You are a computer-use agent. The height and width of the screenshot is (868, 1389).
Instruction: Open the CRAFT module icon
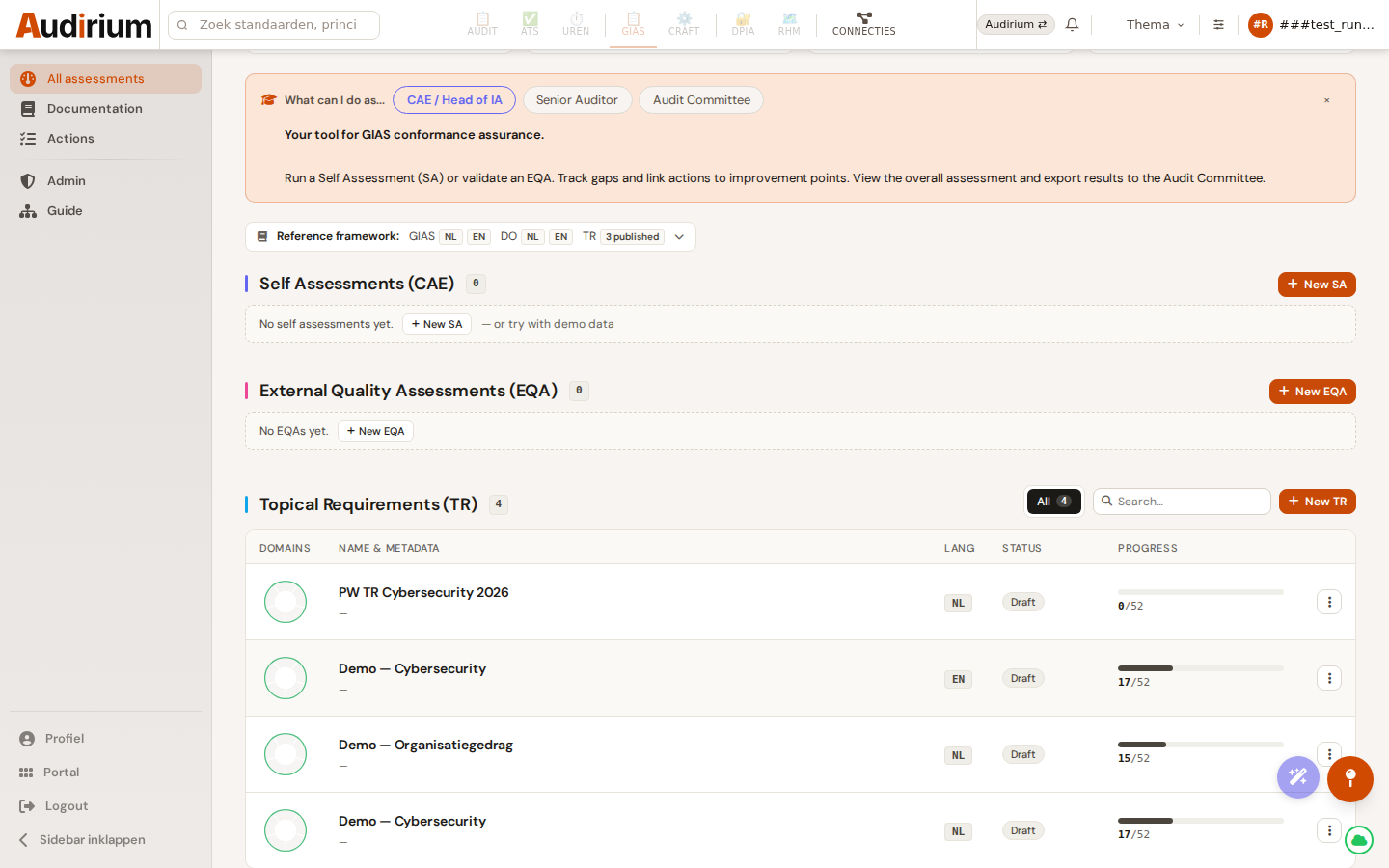point(684,24)
